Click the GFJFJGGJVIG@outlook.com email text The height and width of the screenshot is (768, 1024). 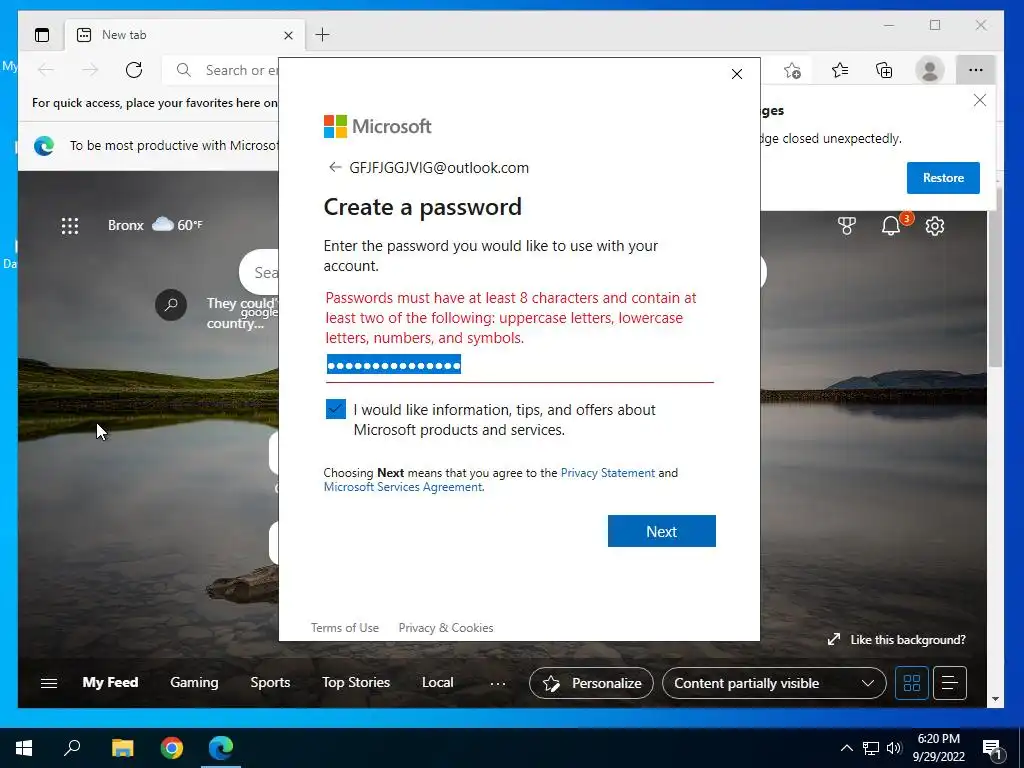click(x=439, y=167)
